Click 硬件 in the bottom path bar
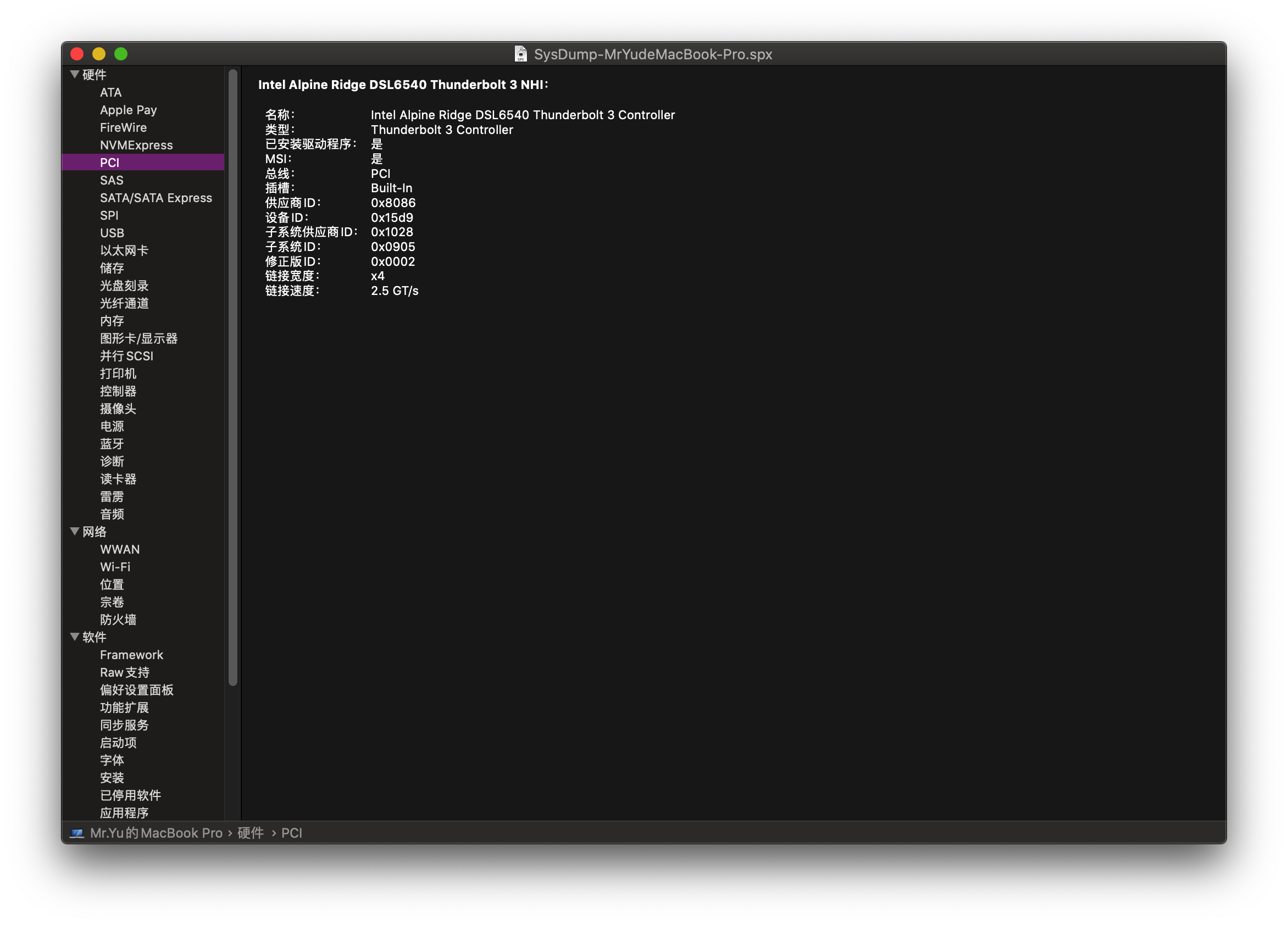The height and width of the screenshot is (925, 1288). pos(251,833)
